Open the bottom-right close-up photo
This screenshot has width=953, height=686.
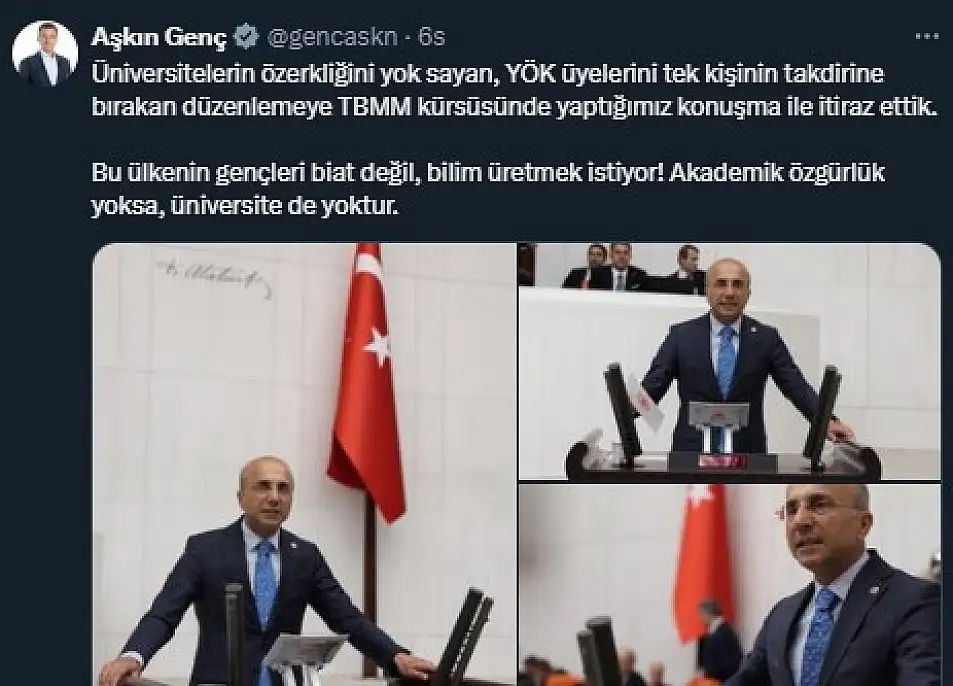730,585
